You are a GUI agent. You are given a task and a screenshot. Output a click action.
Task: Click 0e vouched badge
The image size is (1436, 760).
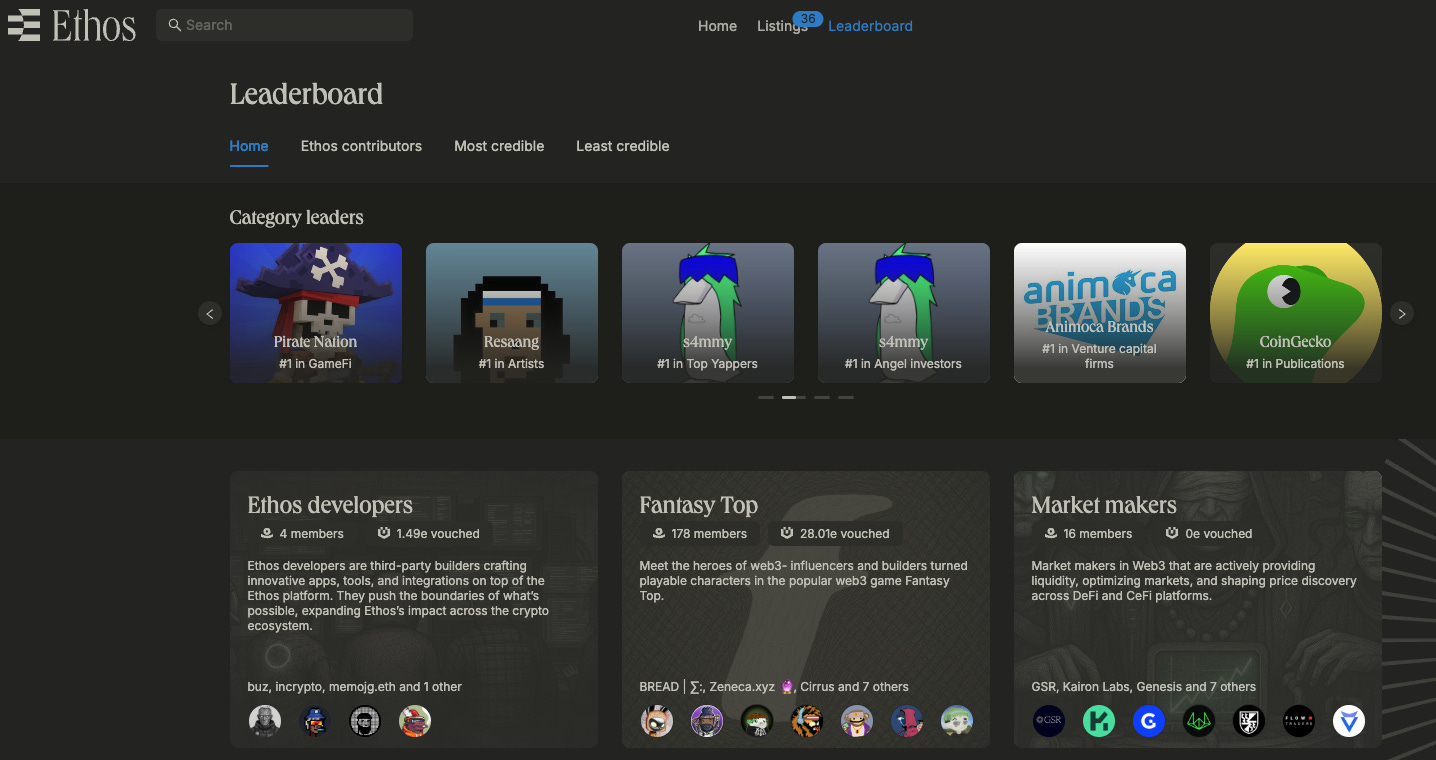tap(1209, 534)
